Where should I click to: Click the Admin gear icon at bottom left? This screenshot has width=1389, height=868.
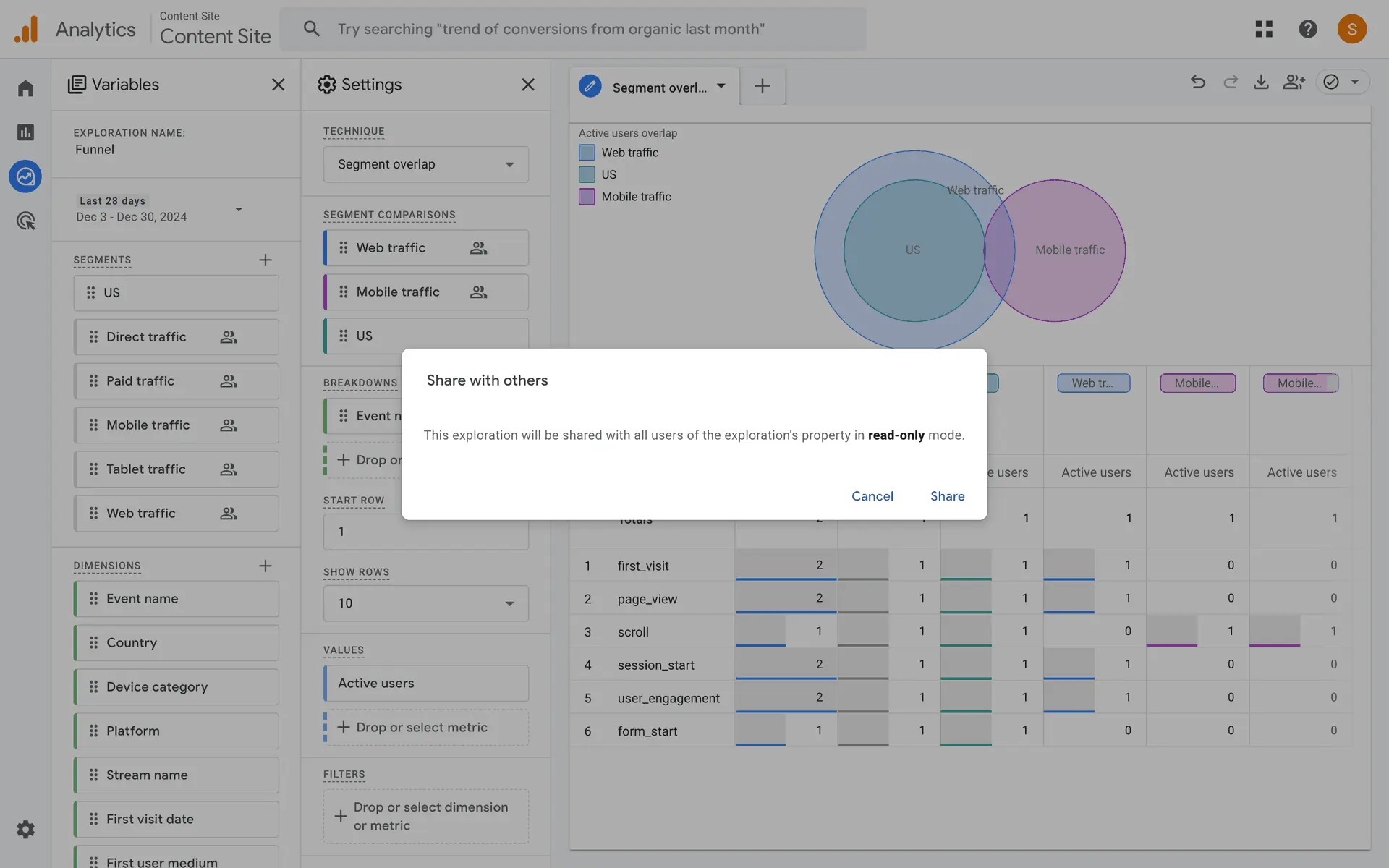[x=26, y=829]
